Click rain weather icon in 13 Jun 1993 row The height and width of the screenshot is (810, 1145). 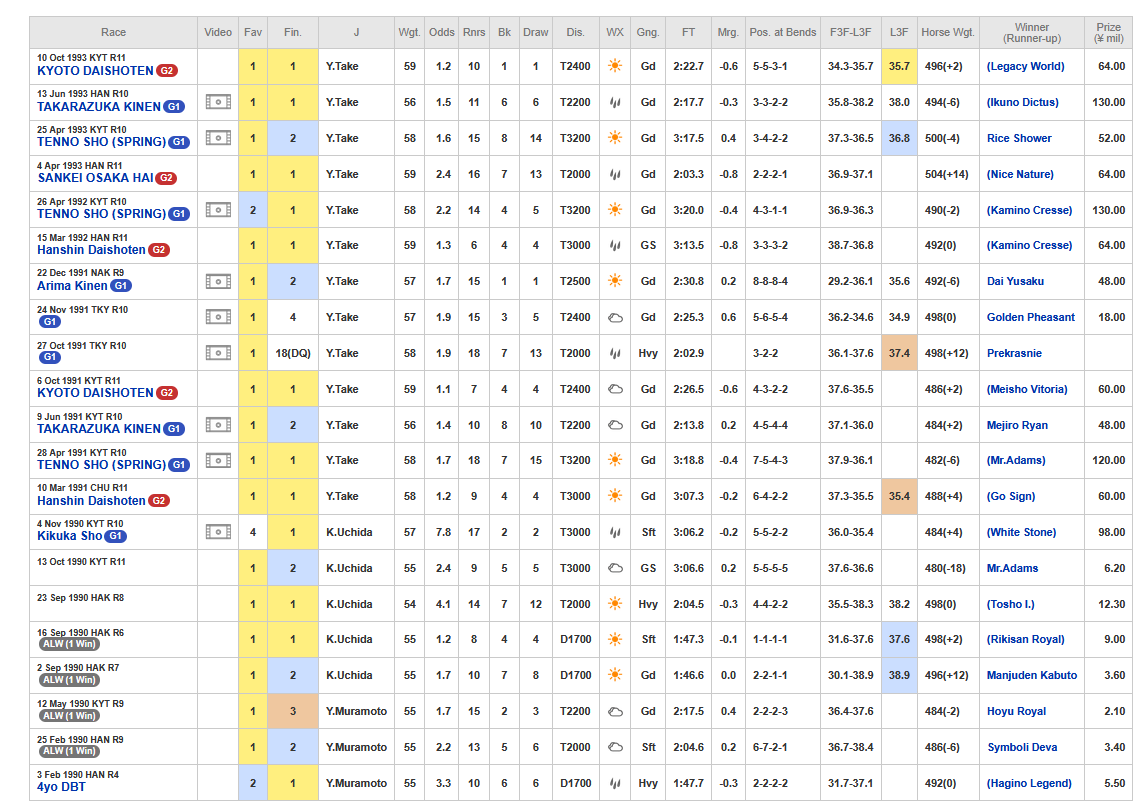pos(615,102)
